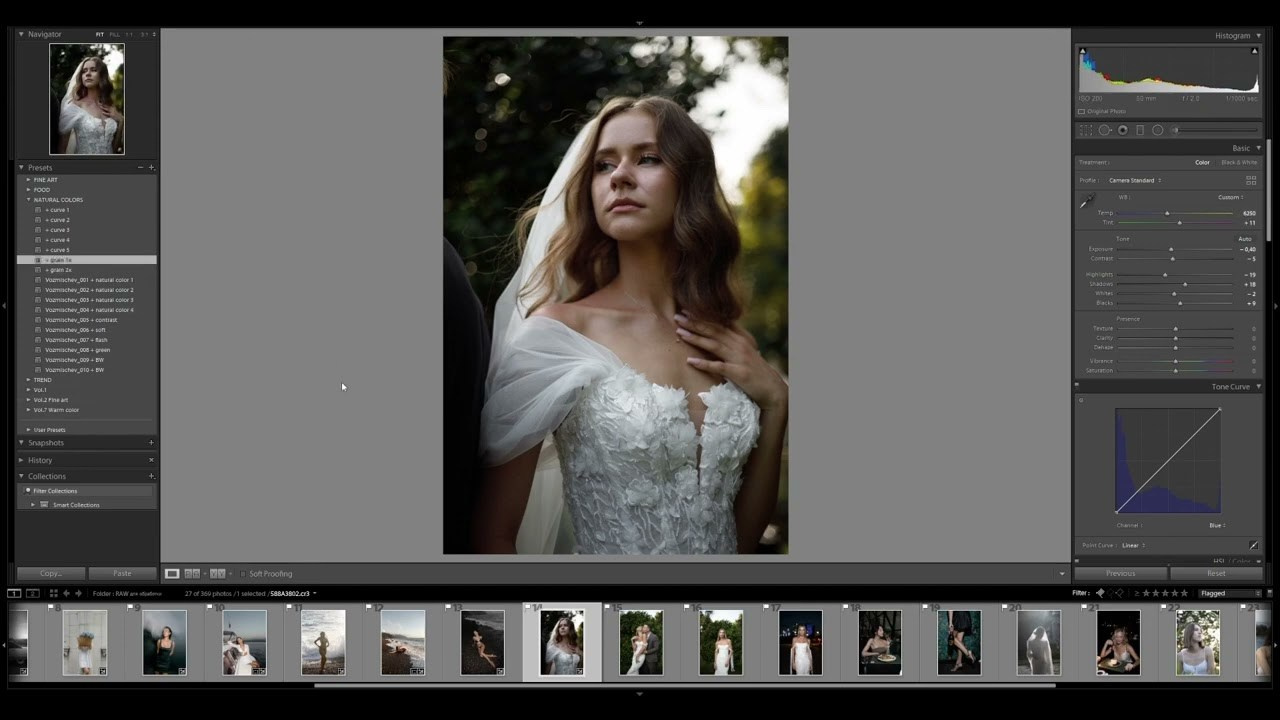1280x720 pixels.
Task: Collapse the Basic panel header
Action: pos(1241,148)
